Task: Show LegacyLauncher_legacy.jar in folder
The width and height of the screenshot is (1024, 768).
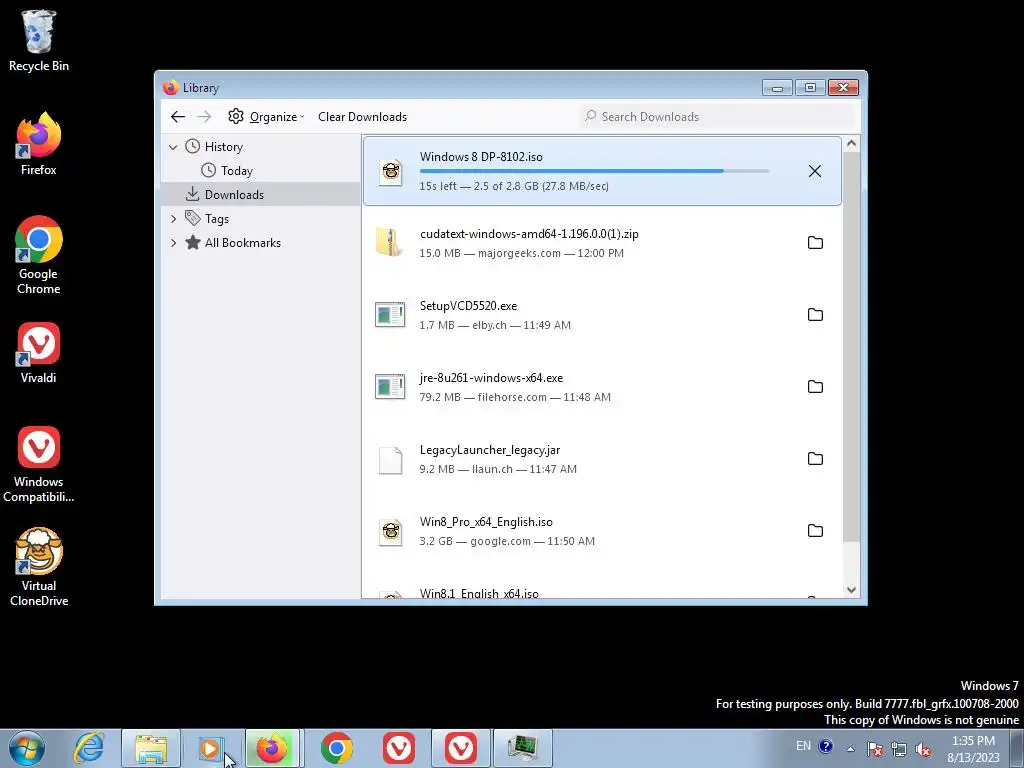Action: [x=815, y=458]
